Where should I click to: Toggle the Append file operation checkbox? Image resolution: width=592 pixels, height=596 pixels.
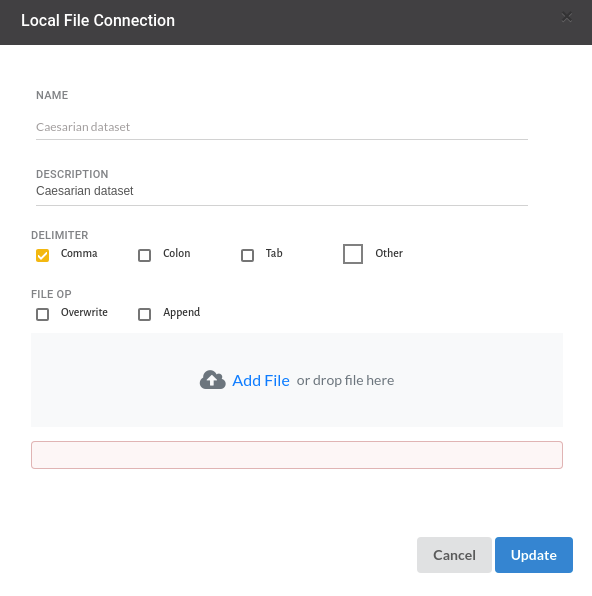(144, 314)
